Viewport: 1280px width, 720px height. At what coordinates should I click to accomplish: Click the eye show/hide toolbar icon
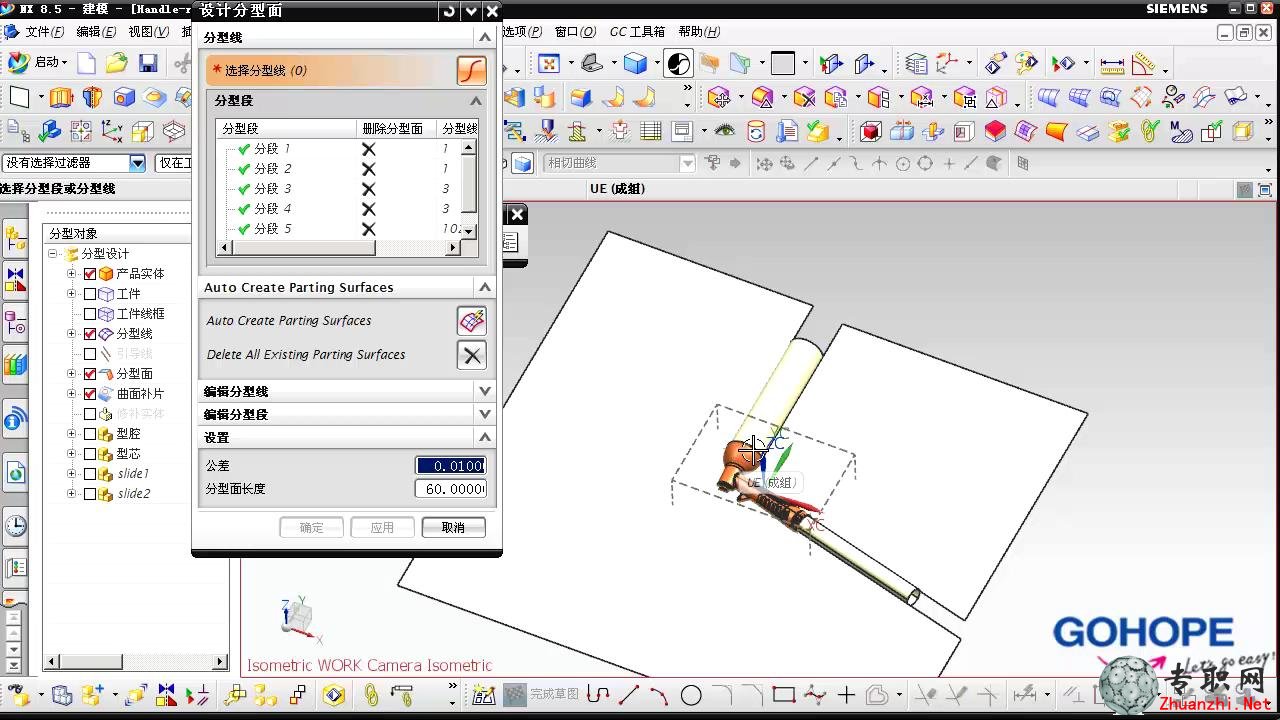pos(724,131)
